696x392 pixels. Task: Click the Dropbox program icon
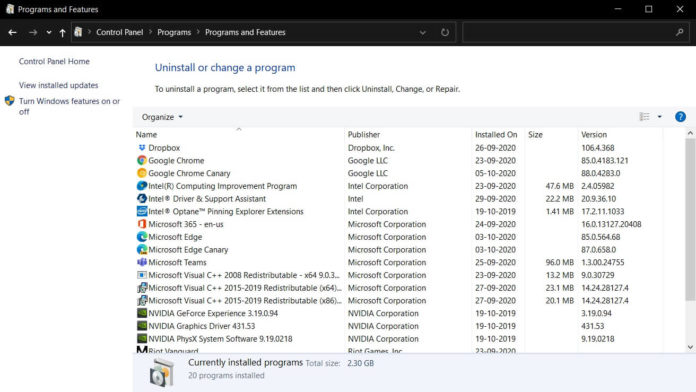coord(142,148)
